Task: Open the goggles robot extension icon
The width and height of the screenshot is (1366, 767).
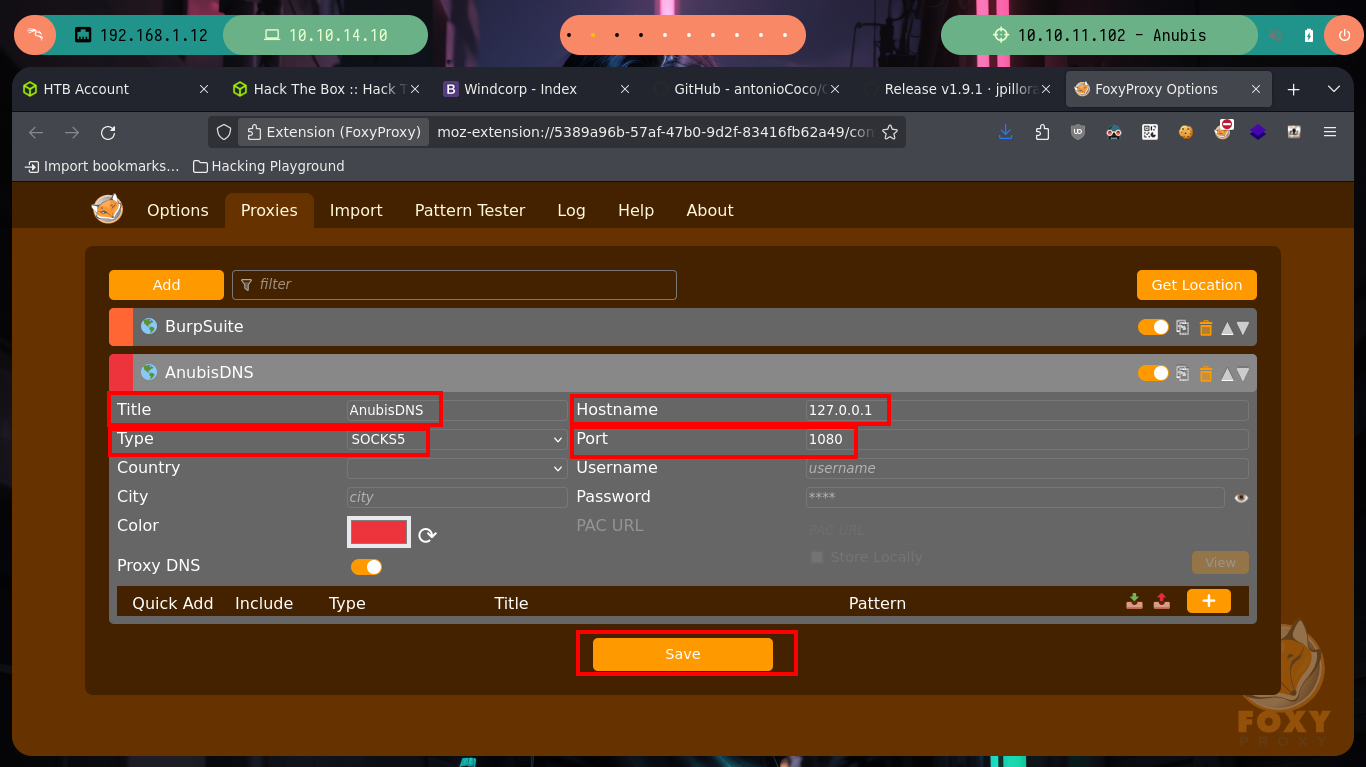Action: [1114, 132]
